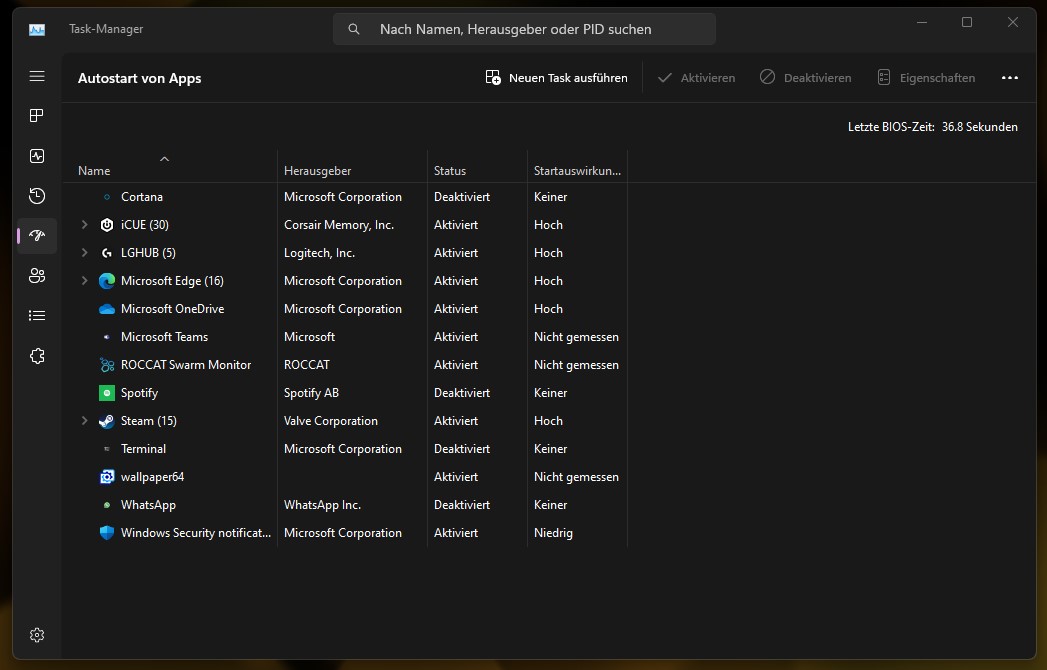The image size is (1047, 670).
Task: Open the App history page icon
Action: [x=37, y=196]
